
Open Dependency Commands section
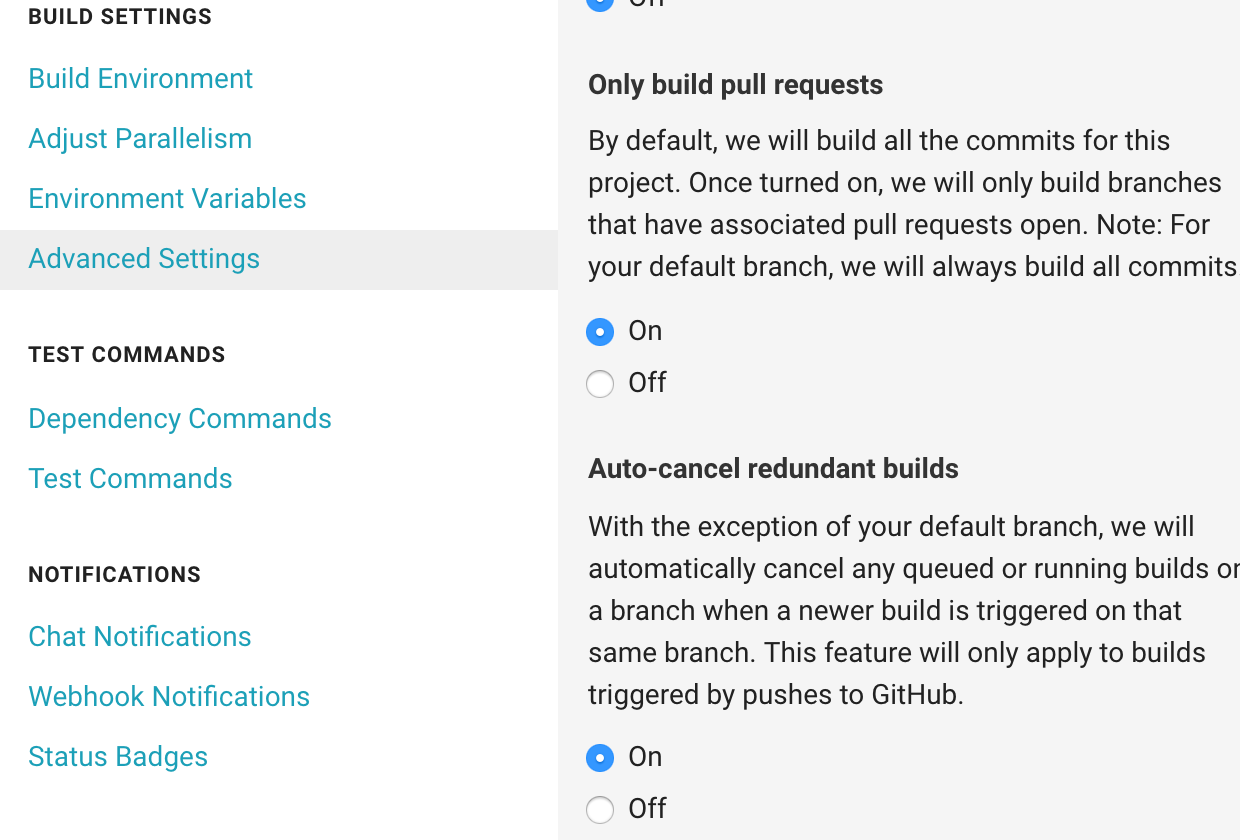click(x=180, y=418)
